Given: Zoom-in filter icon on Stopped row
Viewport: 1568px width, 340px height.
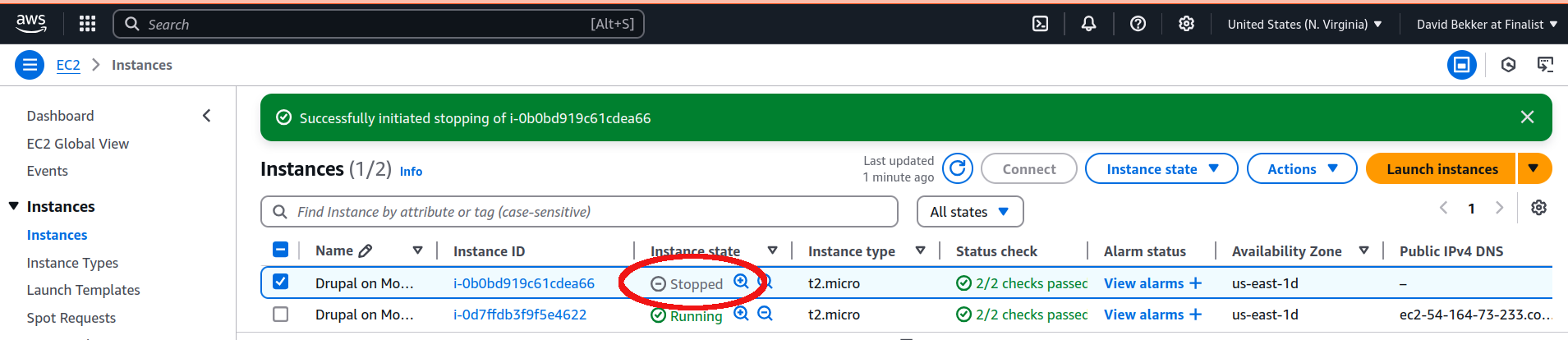Looking at the screenshot, I should point(741,282).
